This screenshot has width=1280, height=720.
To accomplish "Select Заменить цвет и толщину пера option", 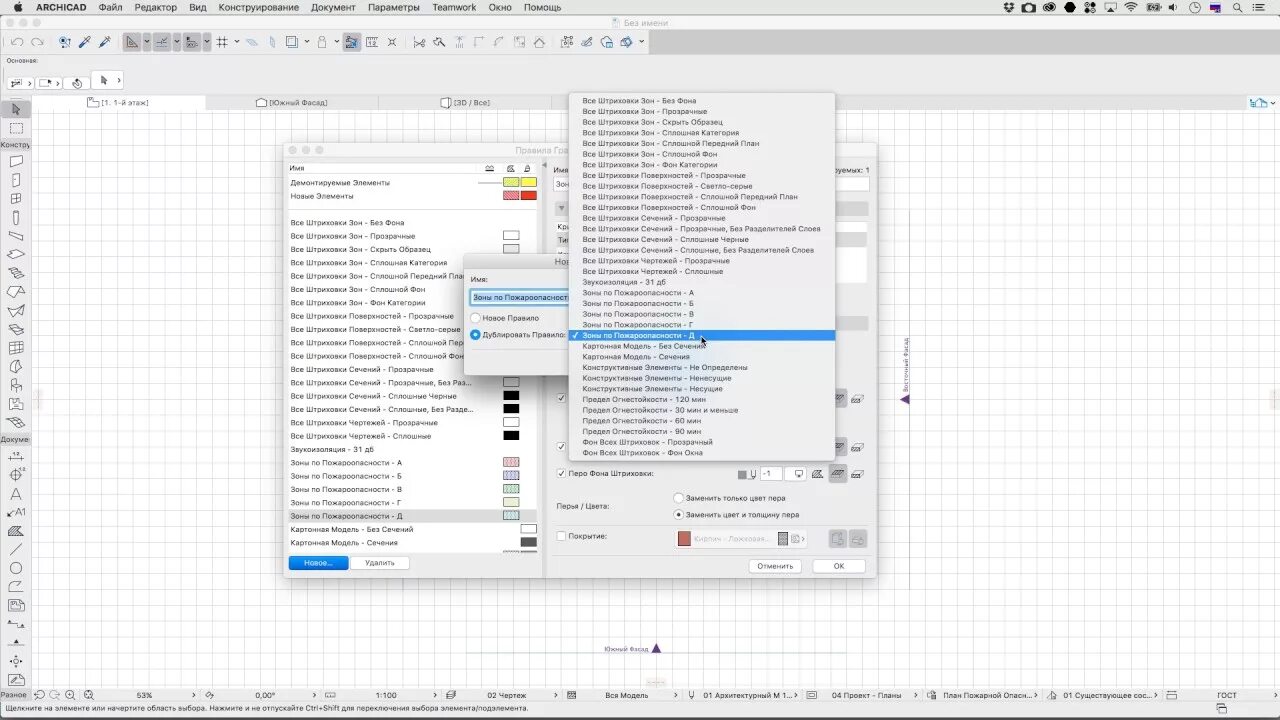I will [x=679, y=514].
